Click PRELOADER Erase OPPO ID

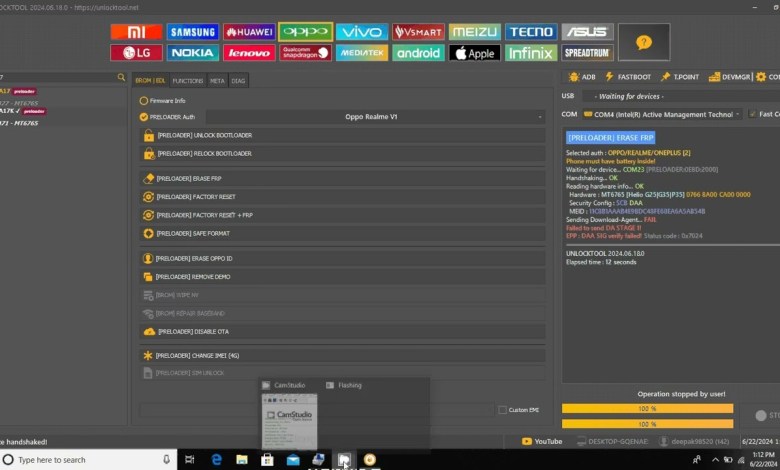(342, 259)
